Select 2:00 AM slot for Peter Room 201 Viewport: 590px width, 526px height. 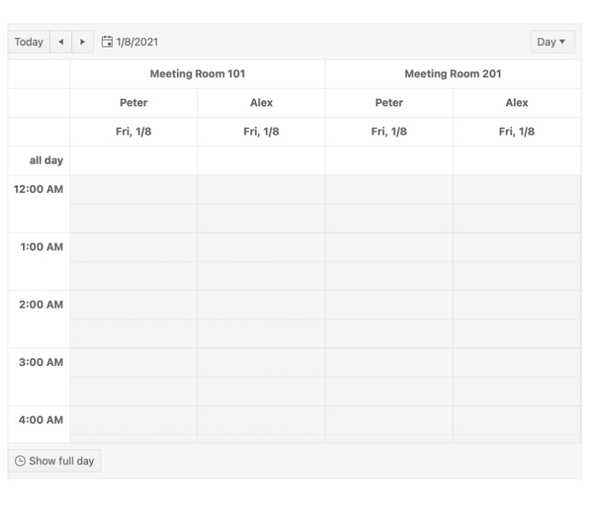point(389,305)
